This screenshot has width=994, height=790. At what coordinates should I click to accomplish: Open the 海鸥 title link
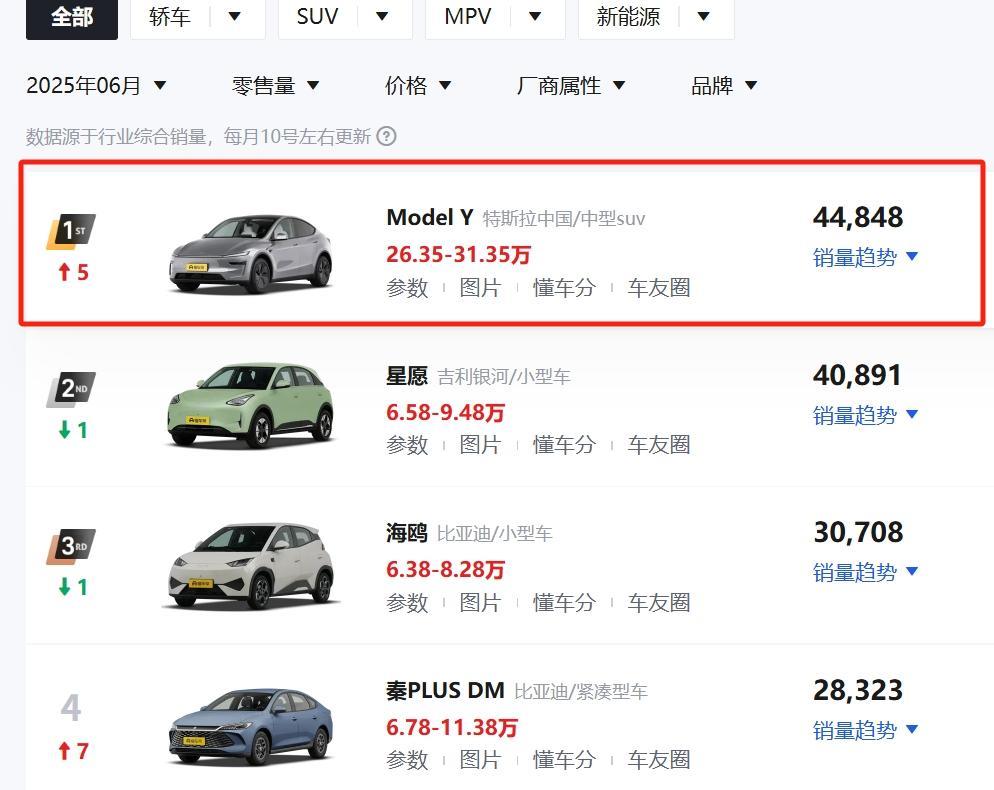[x=407, y=533]
